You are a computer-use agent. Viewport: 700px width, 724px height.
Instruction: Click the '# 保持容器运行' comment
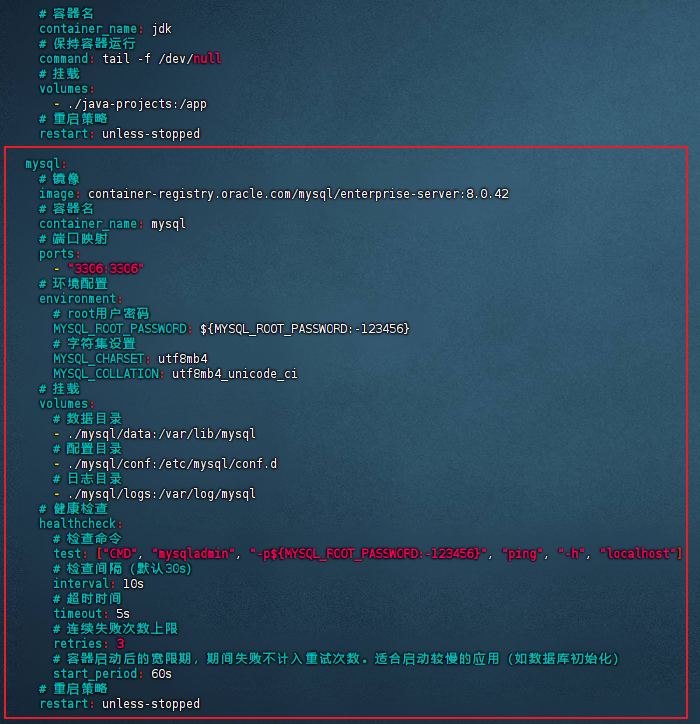pyautogui.click(x=87, y=44)
